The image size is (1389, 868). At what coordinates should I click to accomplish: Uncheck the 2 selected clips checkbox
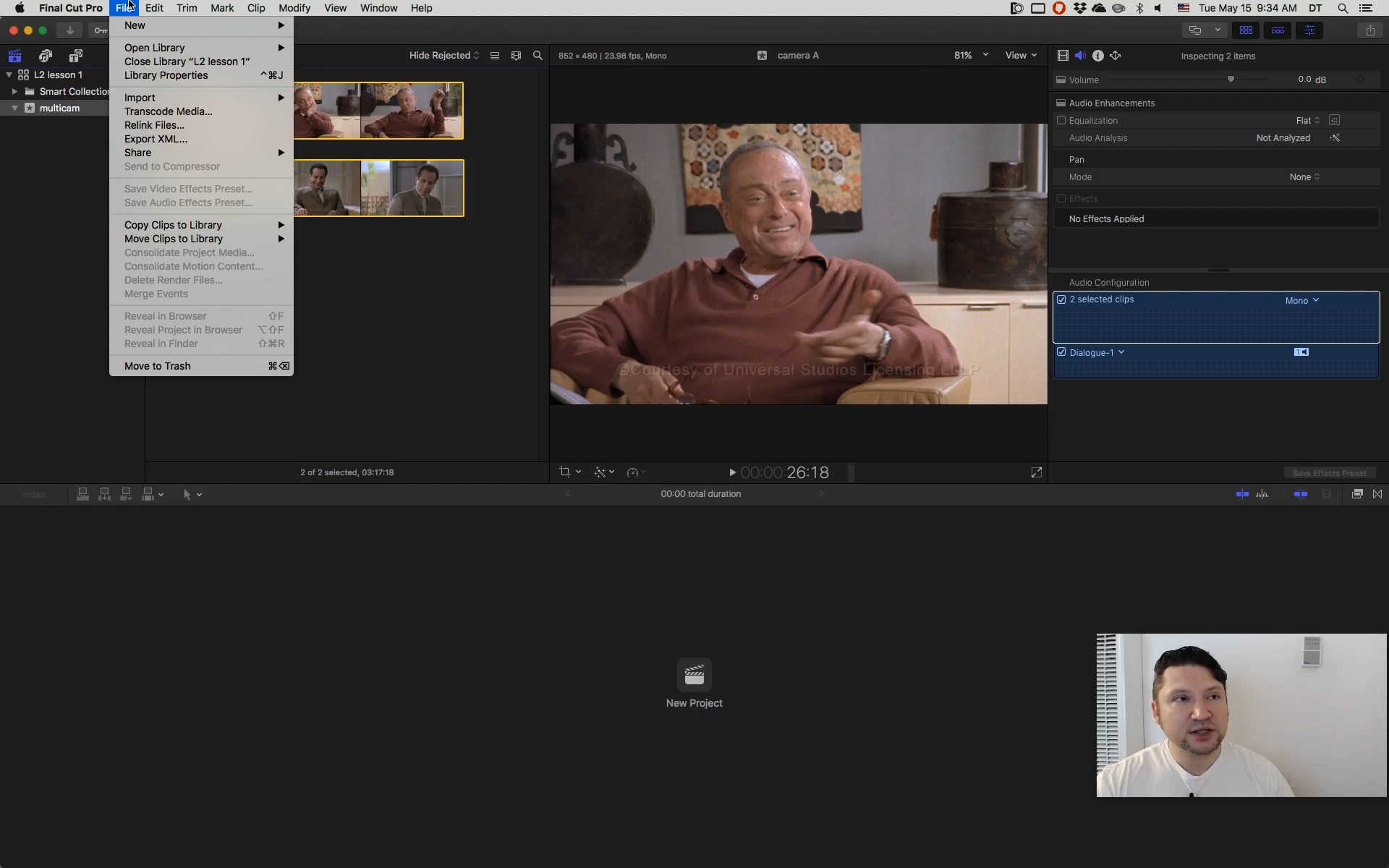[x=1061, y=299]
